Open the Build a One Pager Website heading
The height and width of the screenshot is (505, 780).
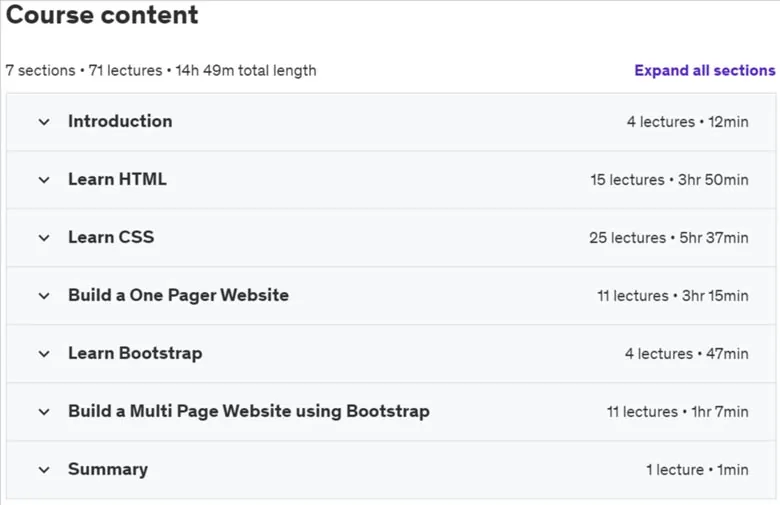(x=179, y=295)
